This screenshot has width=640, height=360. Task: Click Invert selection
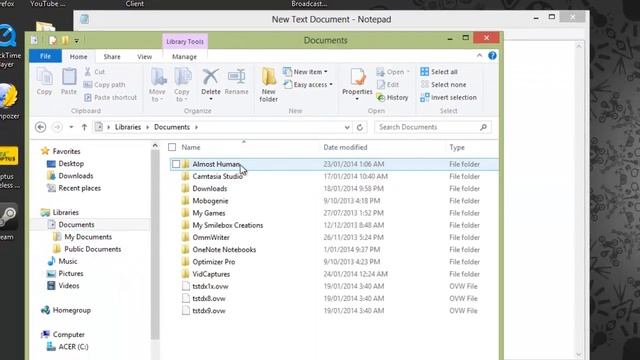point(449,98)
